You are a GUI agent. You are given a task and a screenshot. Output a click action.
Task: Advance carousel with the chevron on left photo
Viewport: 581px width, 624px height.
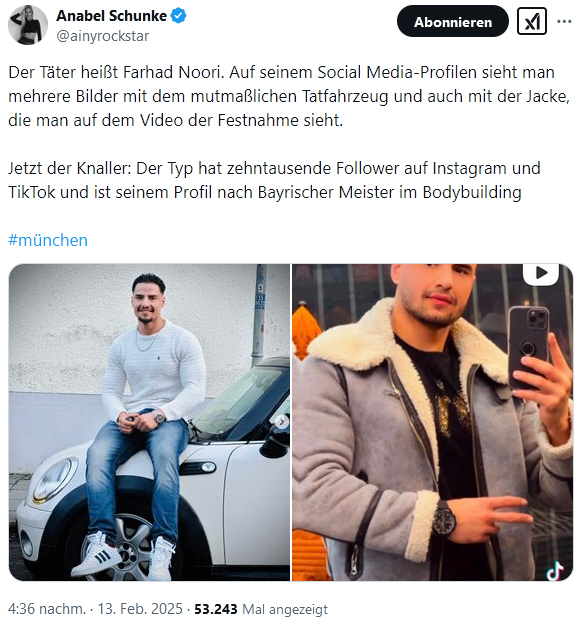(x=282, y=421)
